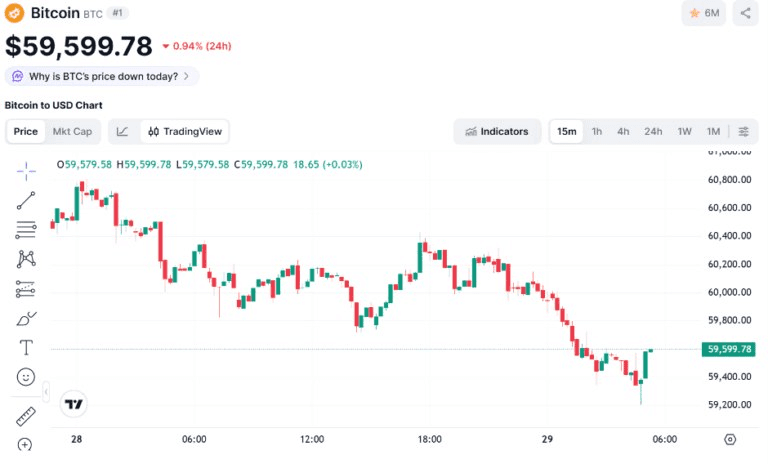
Task: Select the crosshair cursor tool
Action: click(x=26, y=171)
